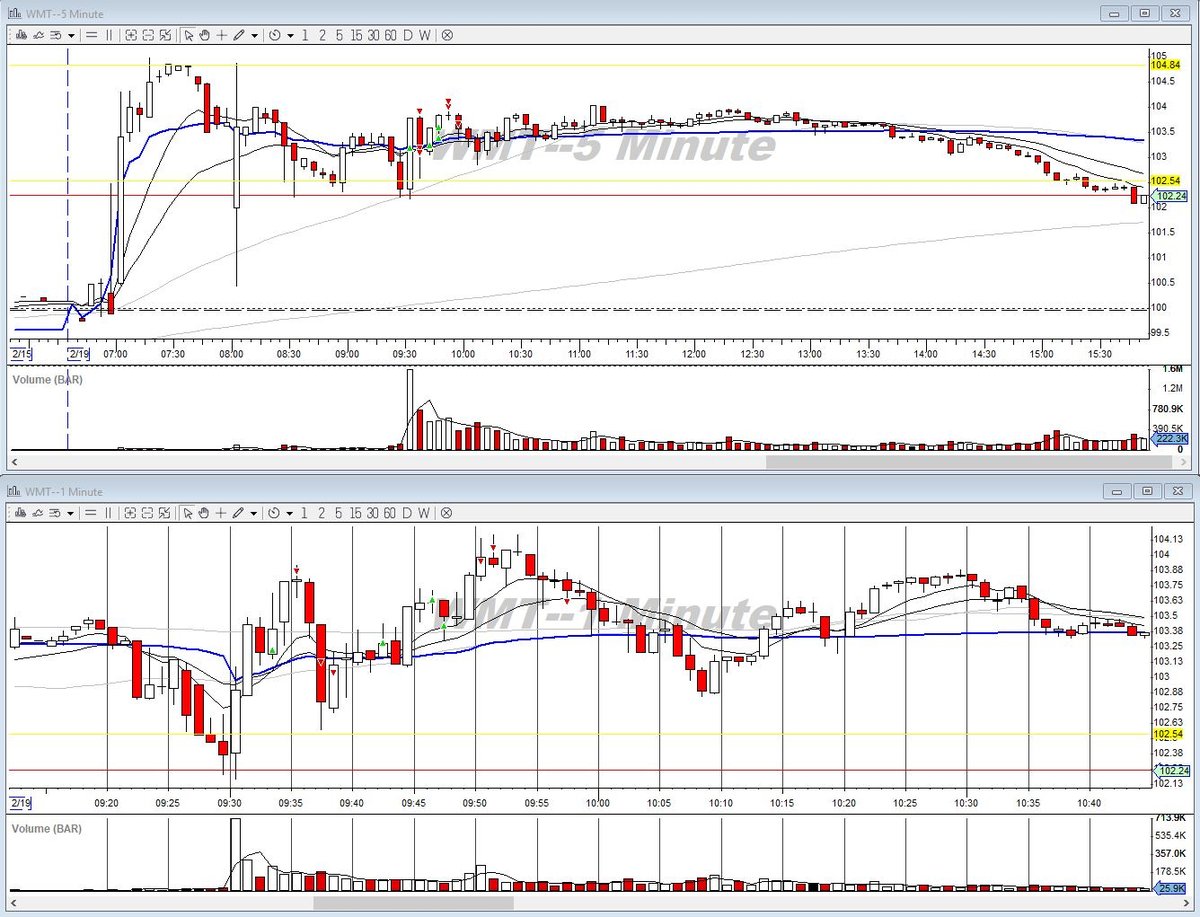This screenshot has height=917, width=1200.
Task: Select horizontal lines tool in 5 Minute toolbar
Action: click(x=92, y=35)
